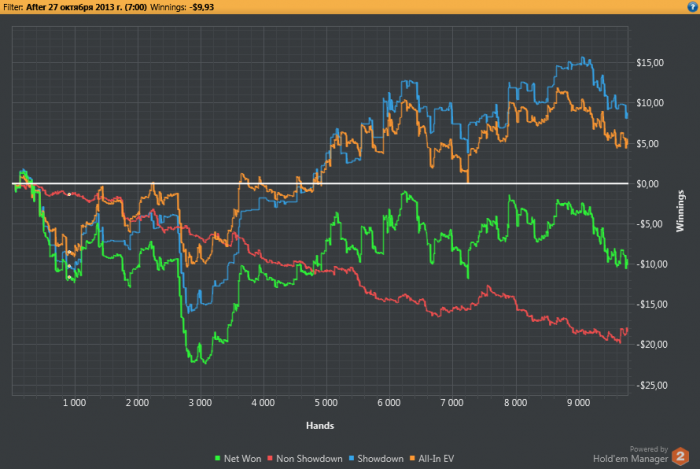The image size is (700, 469).
Task: Toggle the Showdown blue legend swatch
Action: coord(351,458)
